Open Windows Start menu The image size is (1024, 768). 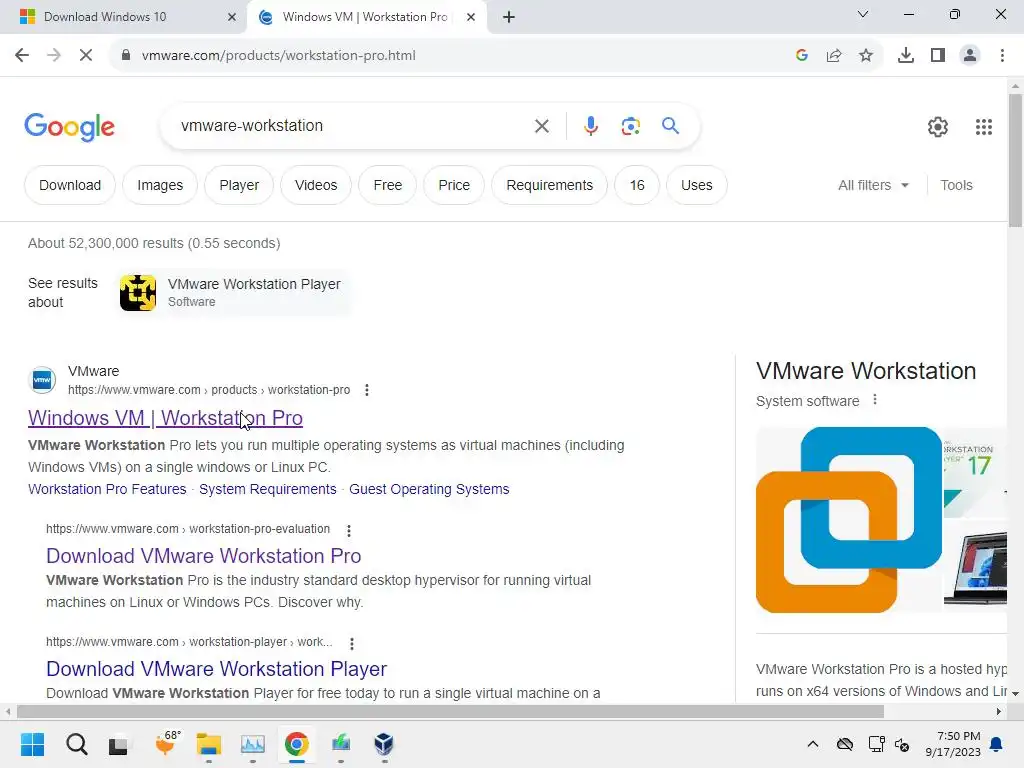coord(32,744)
